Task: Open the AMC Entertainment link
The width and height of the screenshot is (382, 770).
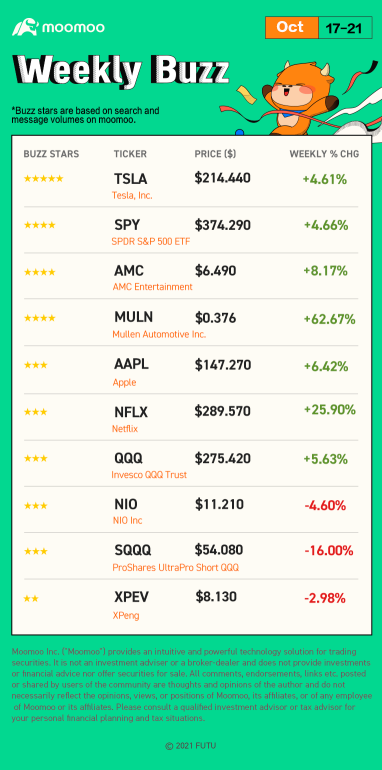Action: coord(153,287)
